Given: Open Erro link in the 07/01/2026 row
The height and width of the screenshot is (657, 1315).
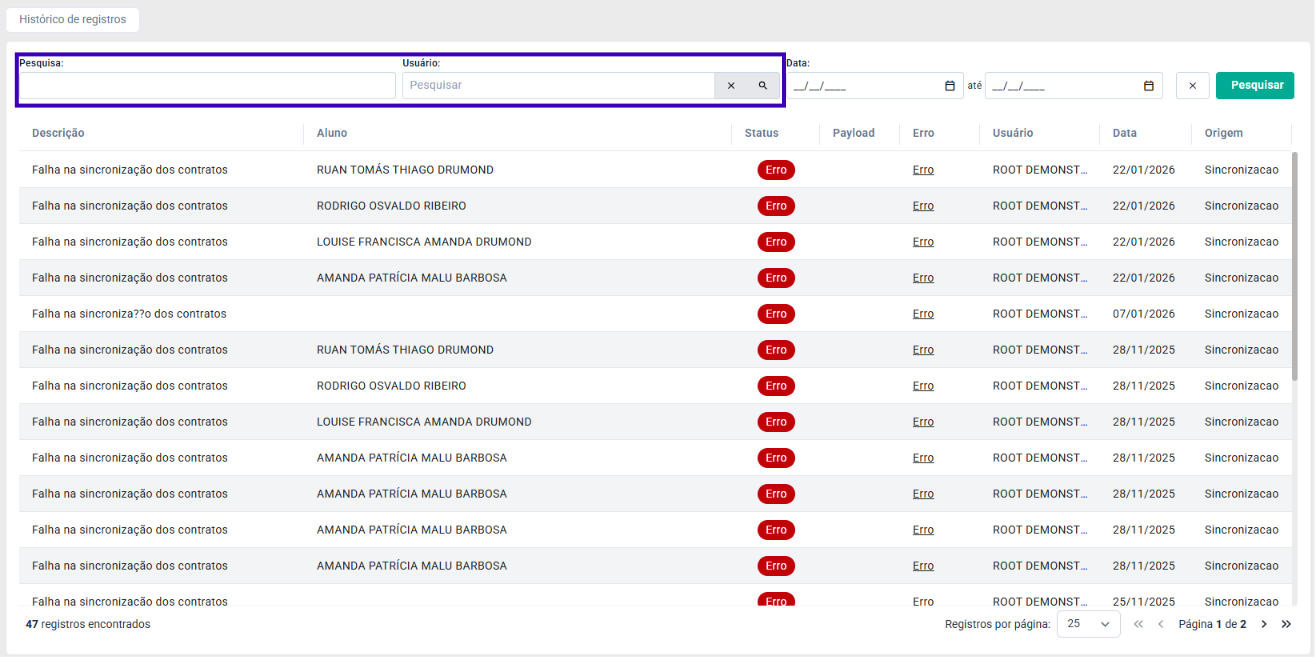Looking at the screenshot, I should [923, 314].
